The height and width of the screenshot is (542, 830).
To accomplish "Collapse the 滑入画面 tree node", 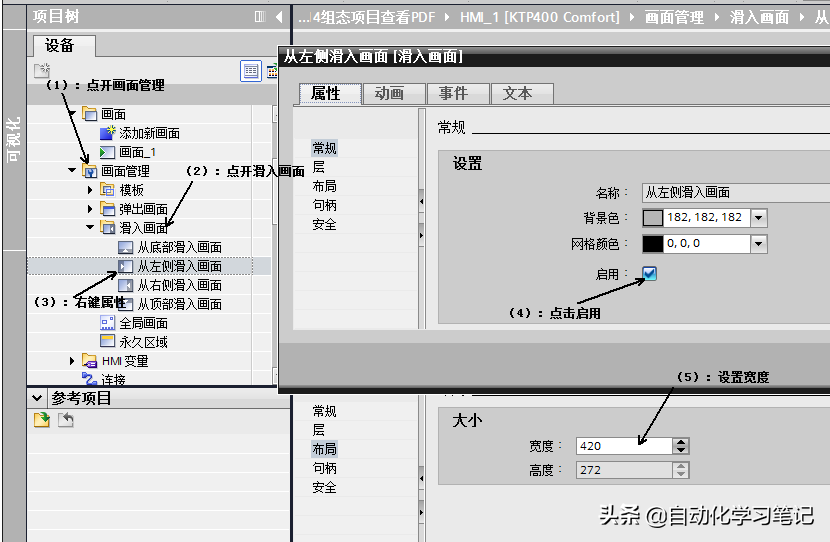I will (x=90, y=227).
